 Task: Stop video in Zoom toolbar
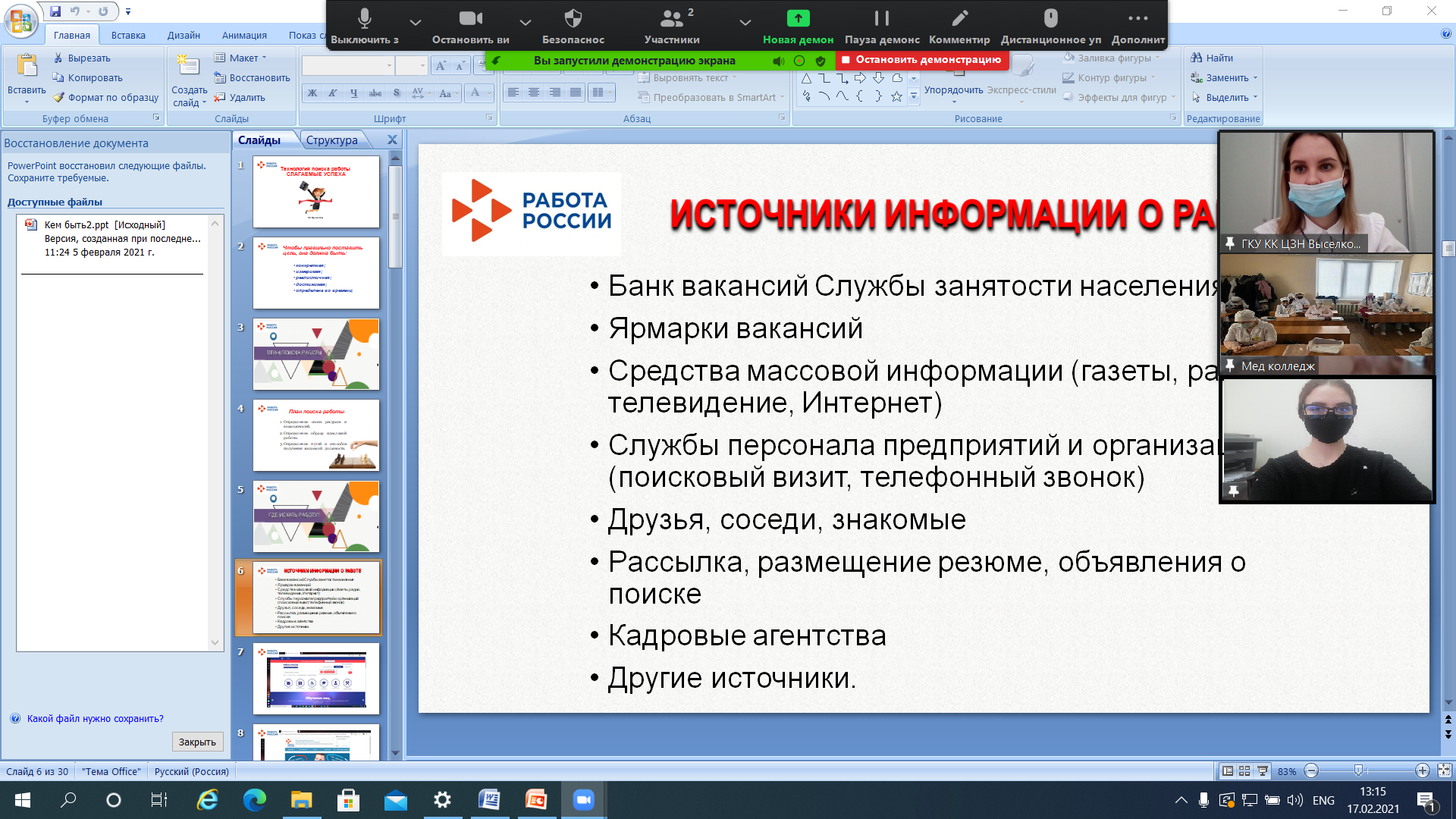pos(471,26)
